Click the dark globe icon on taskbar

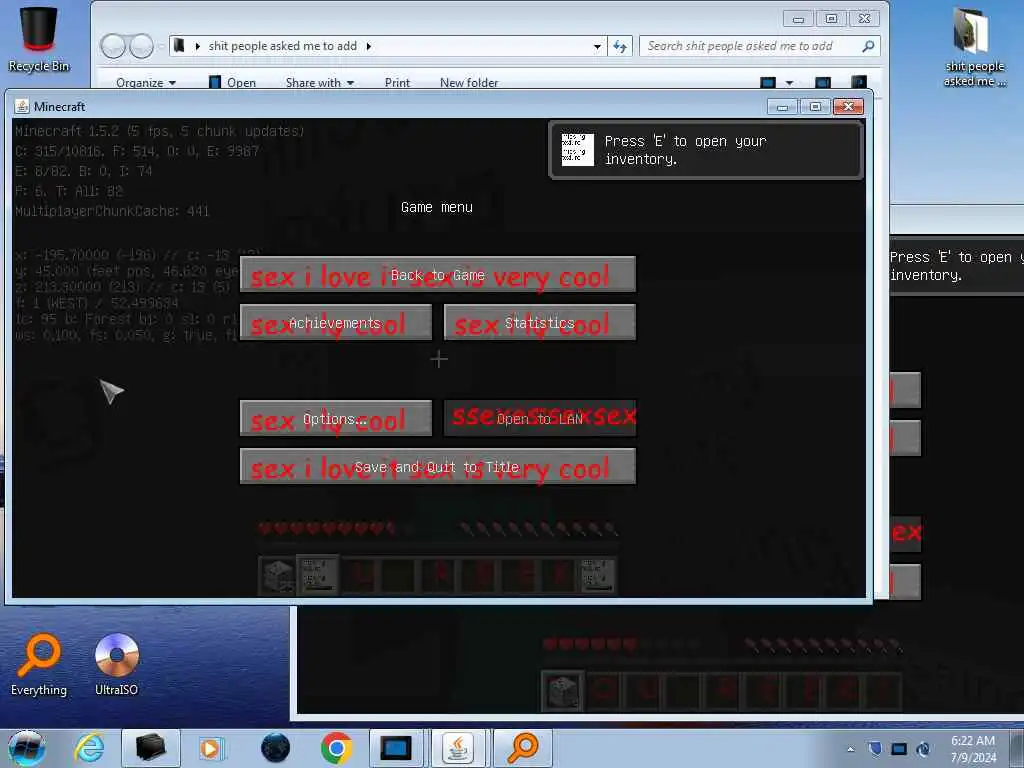(x=275, y=748)
